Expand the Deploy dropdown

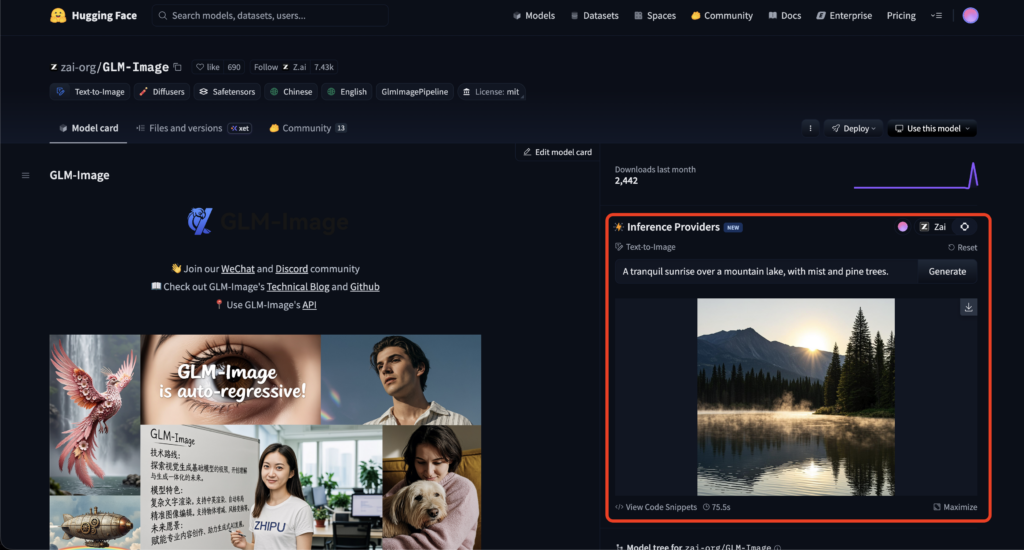click(x=853, y=128)
